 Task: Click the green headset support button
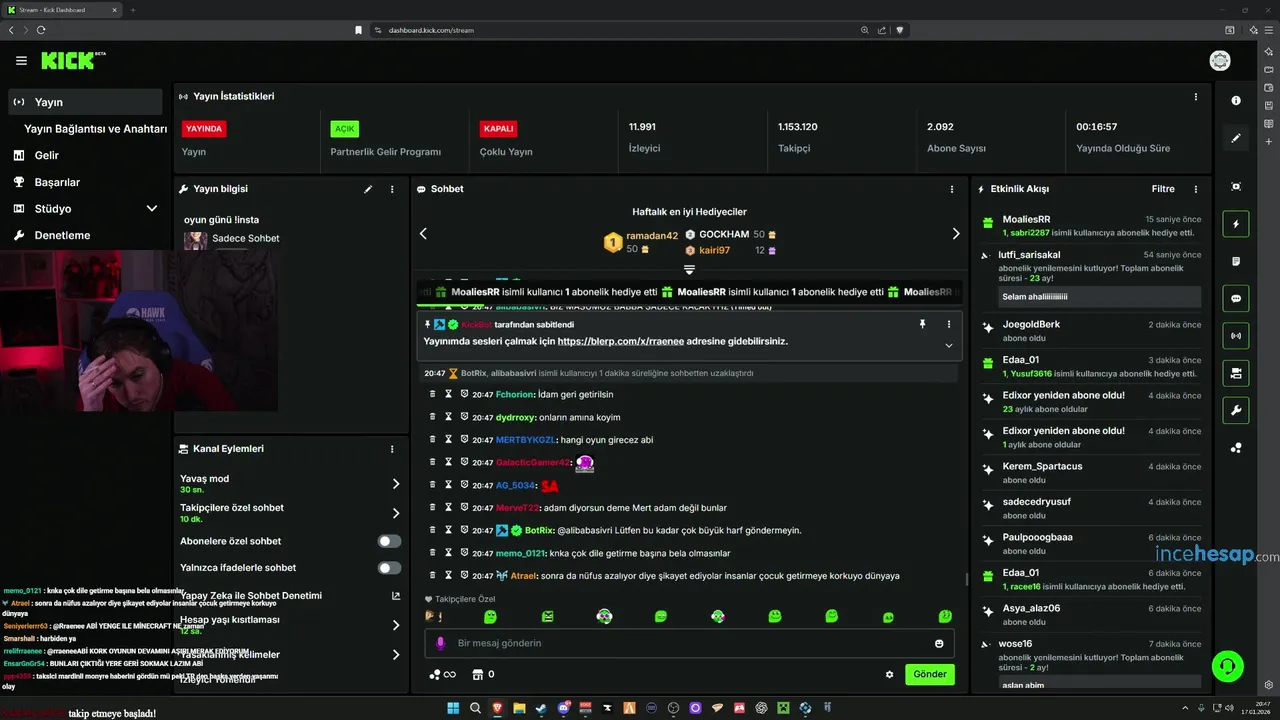(x=1227, y=665)
